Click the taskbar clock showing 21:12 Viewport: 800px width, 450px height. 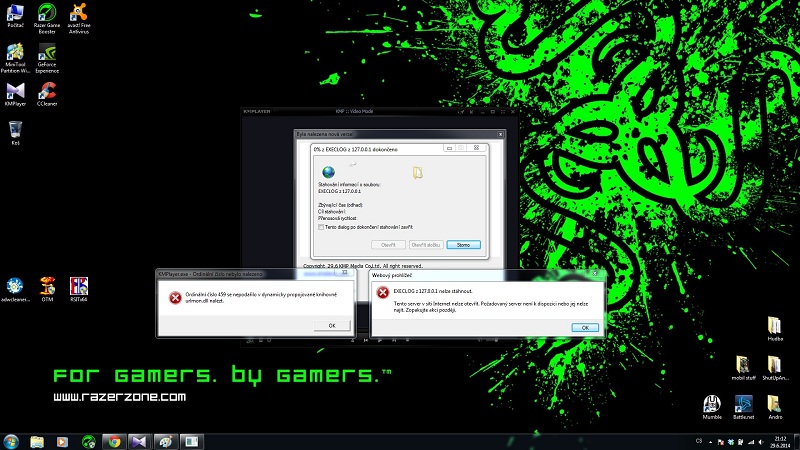778,440
